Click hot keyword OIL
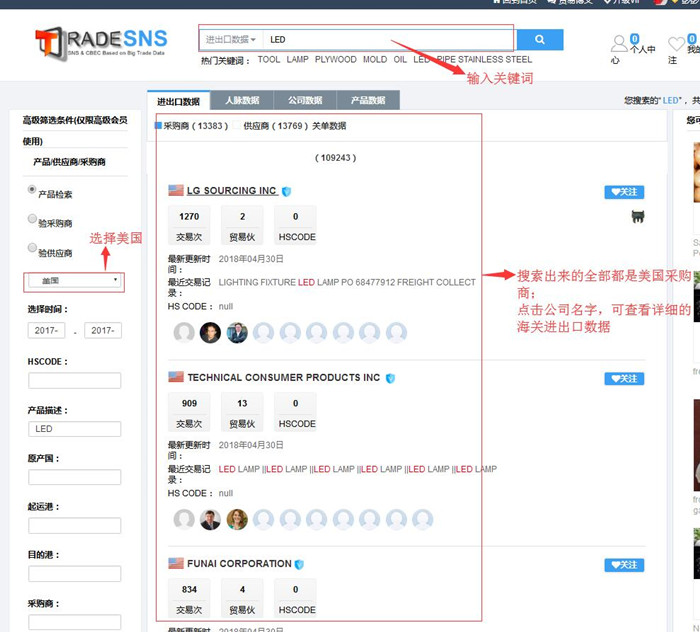 400,59
